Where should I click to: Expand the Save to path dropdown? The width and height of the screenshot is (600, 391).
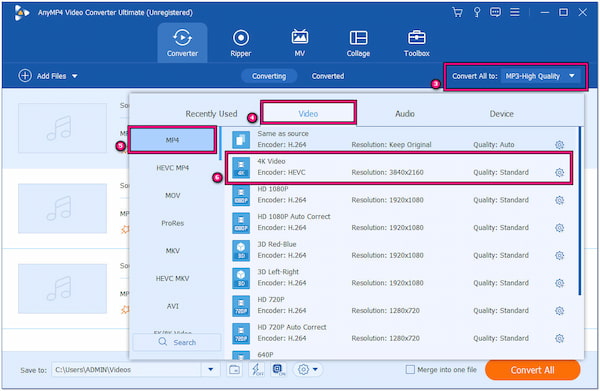pos(210,370)
